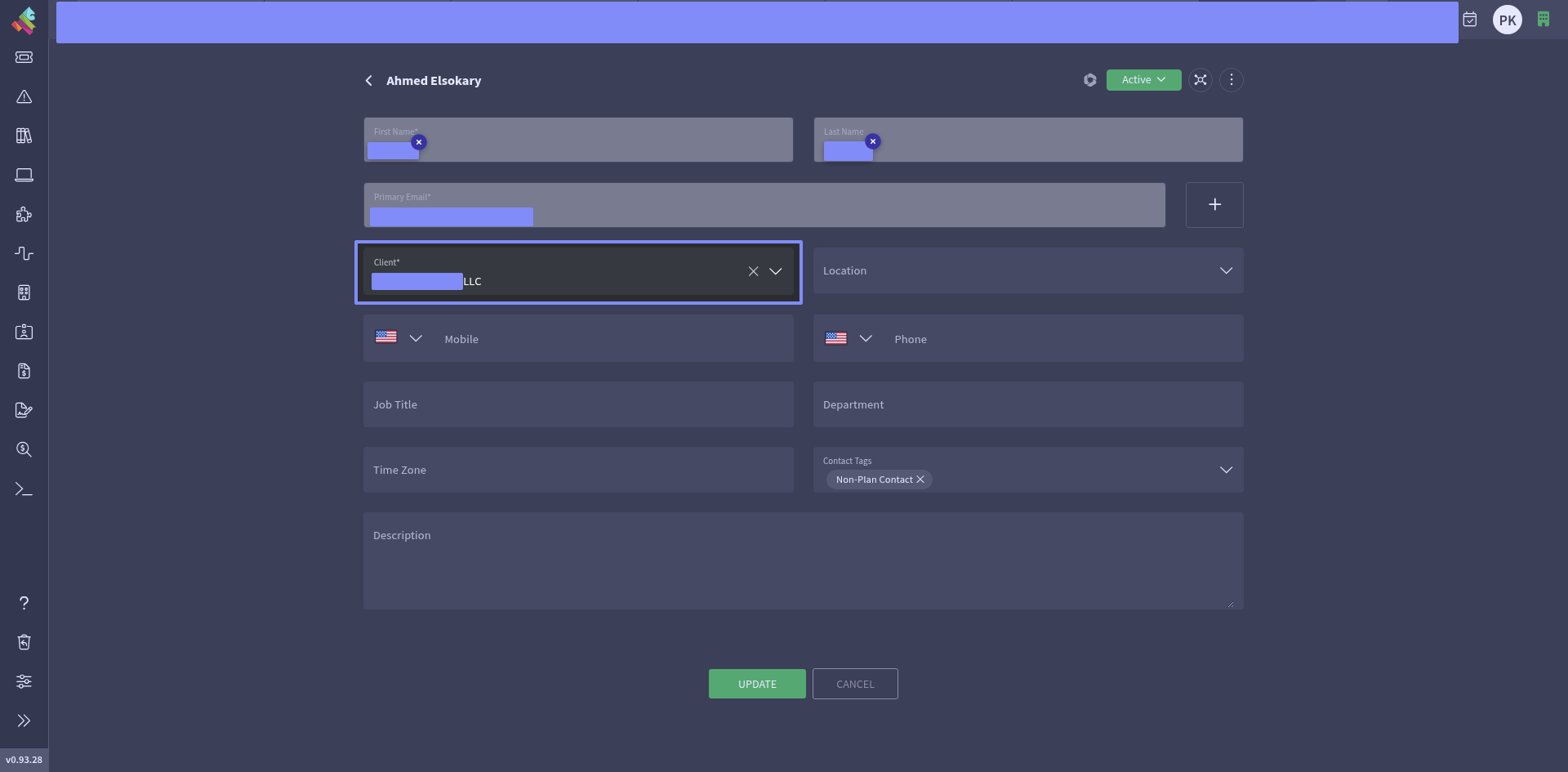
Task: Expand the sidebar with double chevron
Action: 24,721
